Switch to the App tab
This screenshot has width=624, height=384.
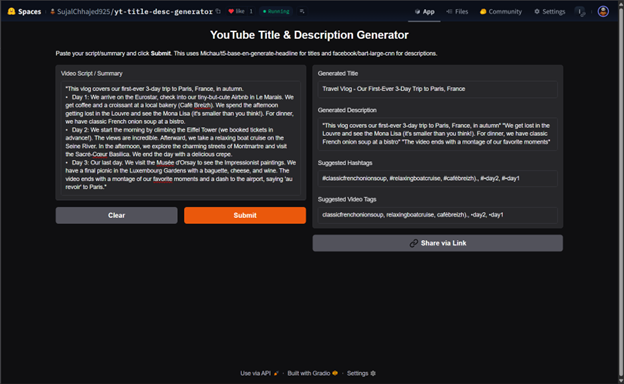424,12
